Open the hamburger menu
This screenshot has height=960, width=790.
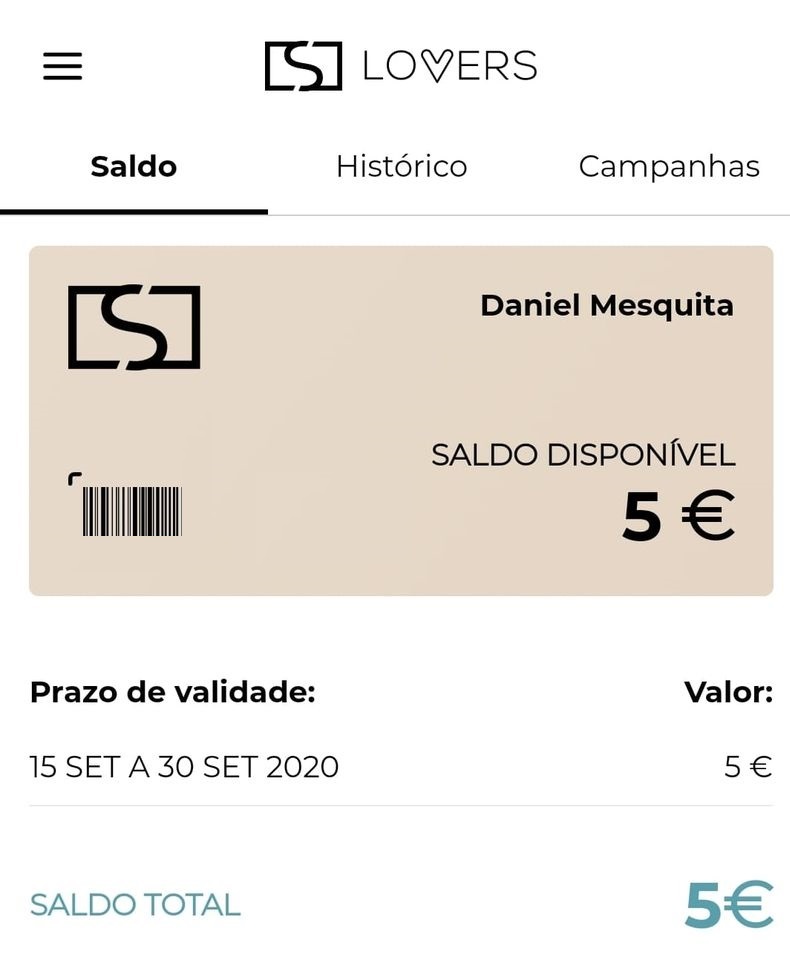click(x=62, y=66)
